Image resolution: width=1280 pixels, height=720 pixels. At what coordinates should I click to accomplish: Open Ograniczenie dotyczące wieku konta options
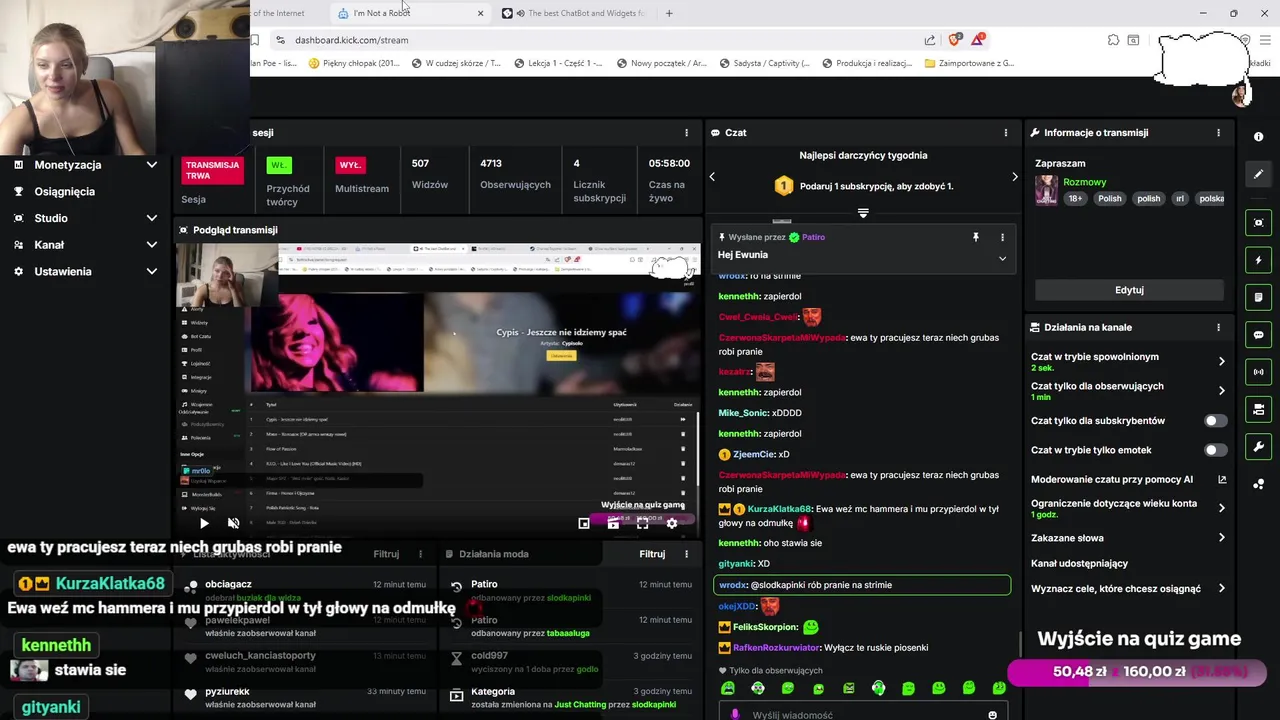[1222, 508]
